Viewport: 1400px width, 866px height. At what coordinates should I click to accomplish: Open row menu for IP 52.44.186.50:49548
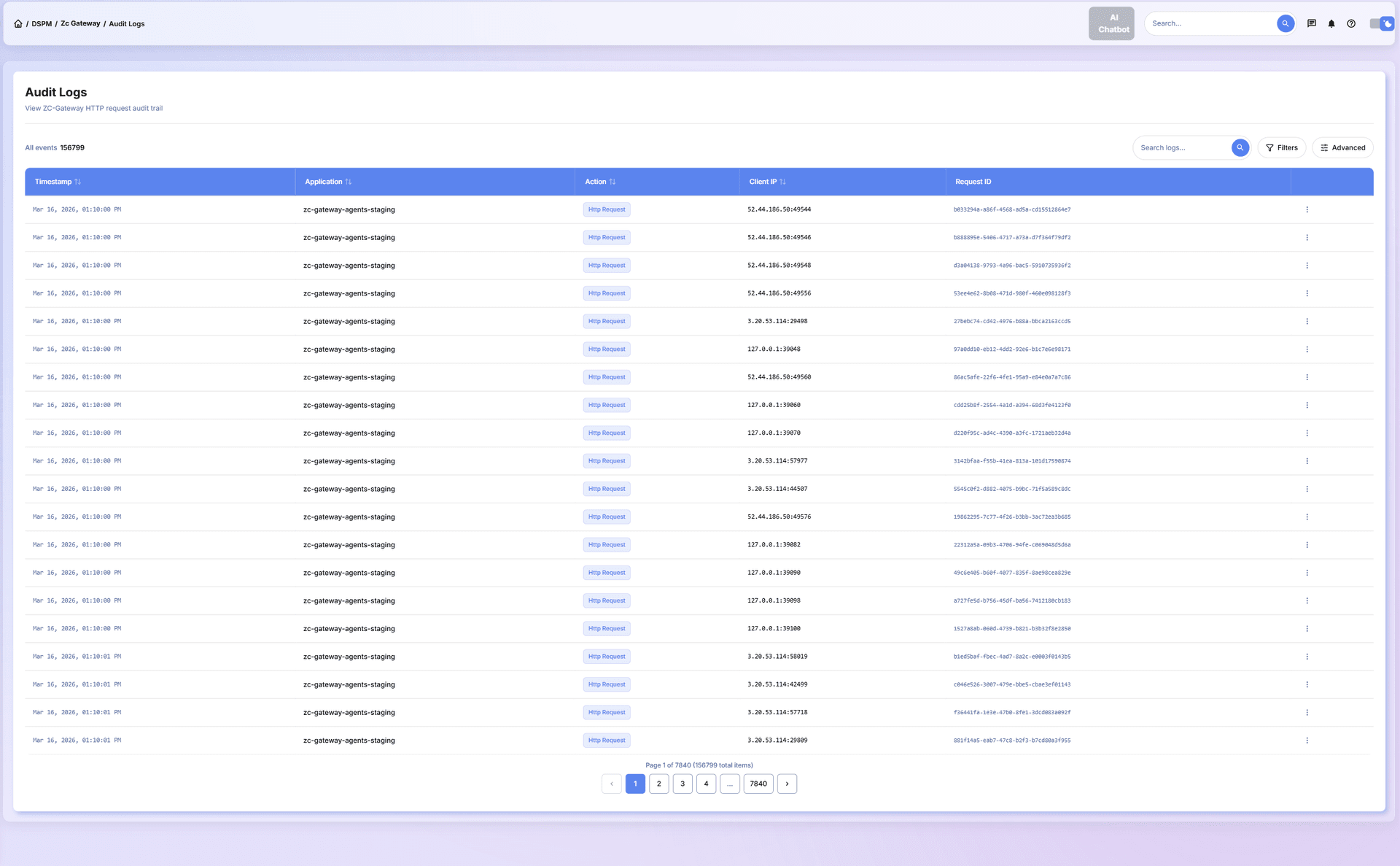1307,266
